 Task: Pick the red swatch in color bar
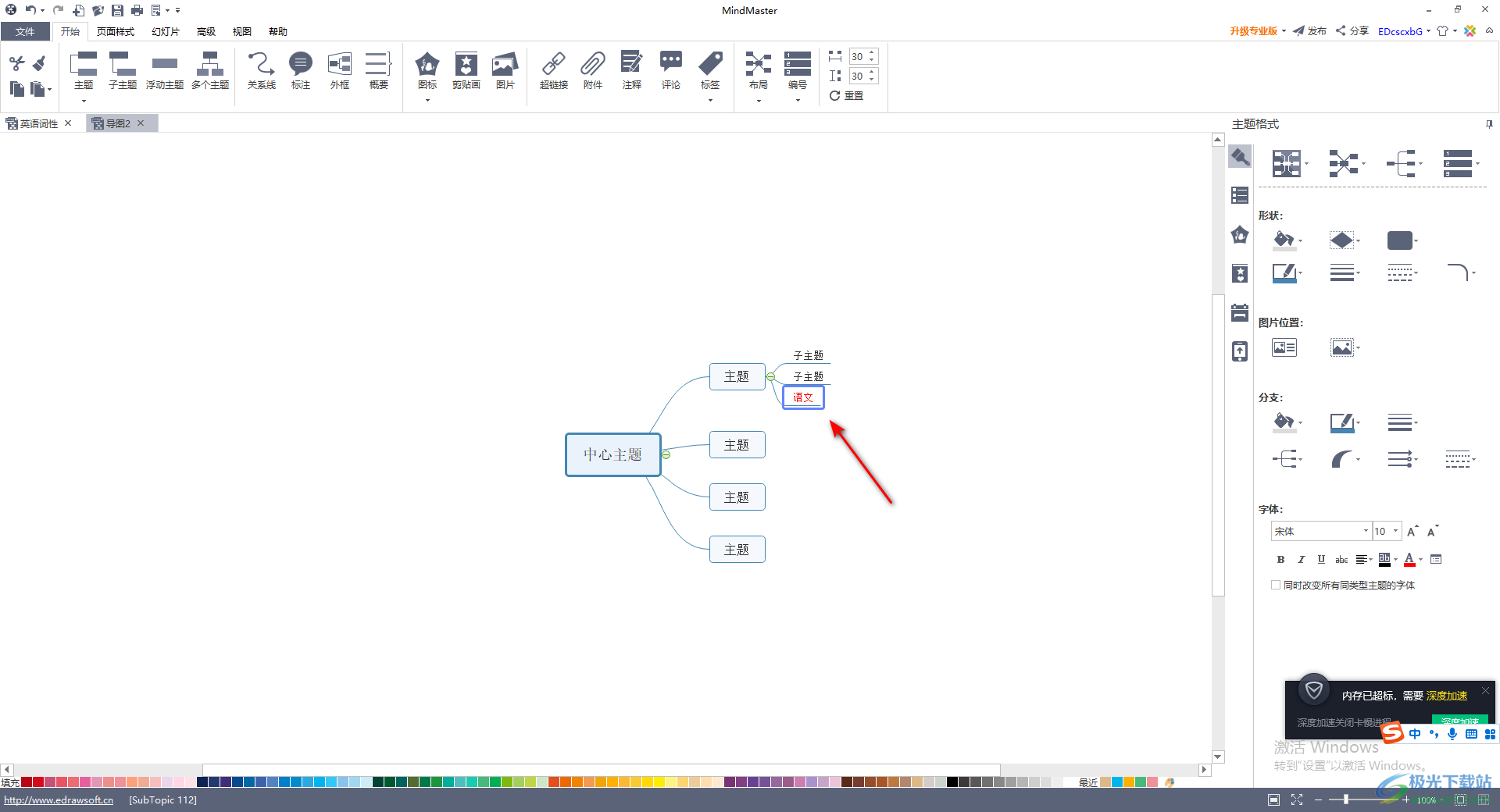(x=37, y=782)
